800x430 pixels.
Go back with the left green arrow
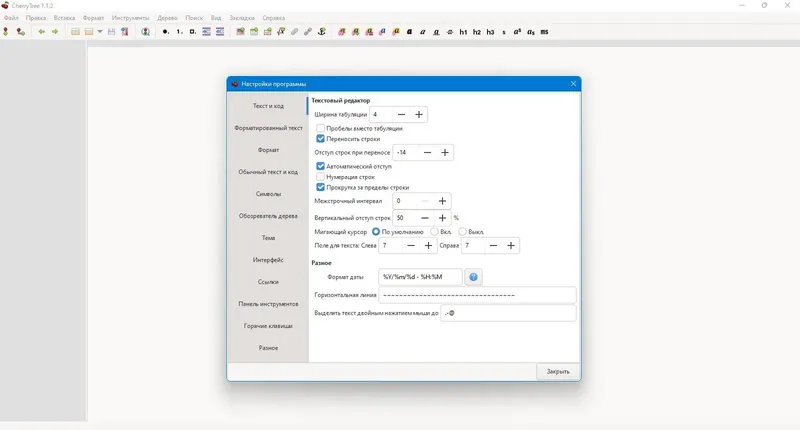[x=41, y=32]
